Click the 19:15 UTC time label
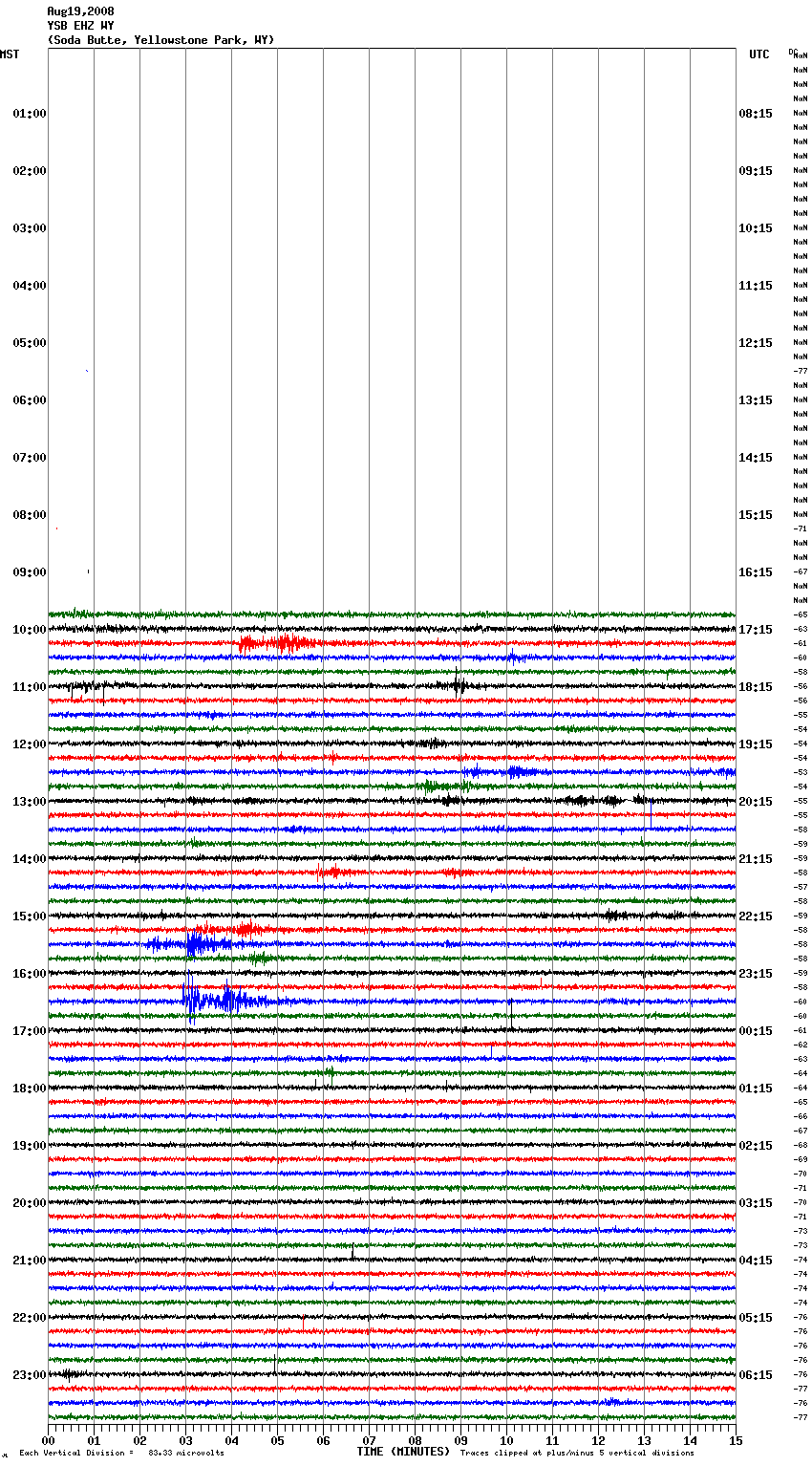 pos(756,744)
